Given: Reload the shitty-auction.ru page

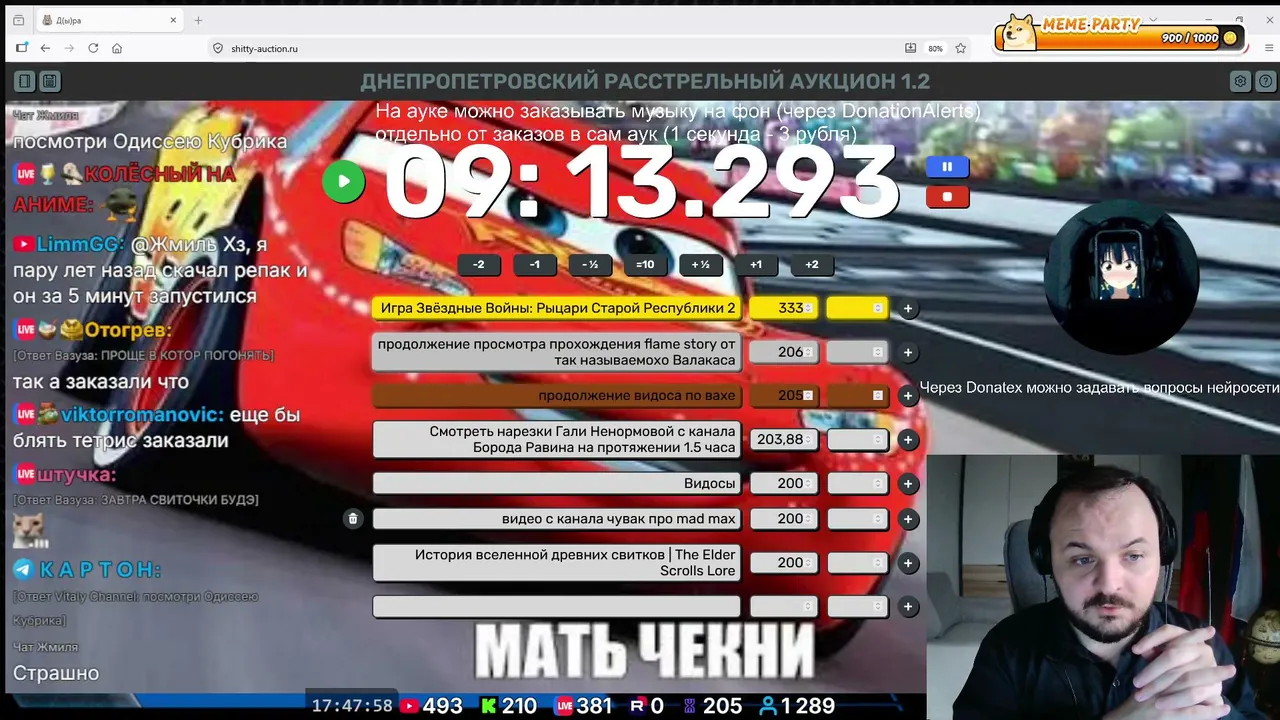Looking at the screenshot, I should click(x=93, y=48).
